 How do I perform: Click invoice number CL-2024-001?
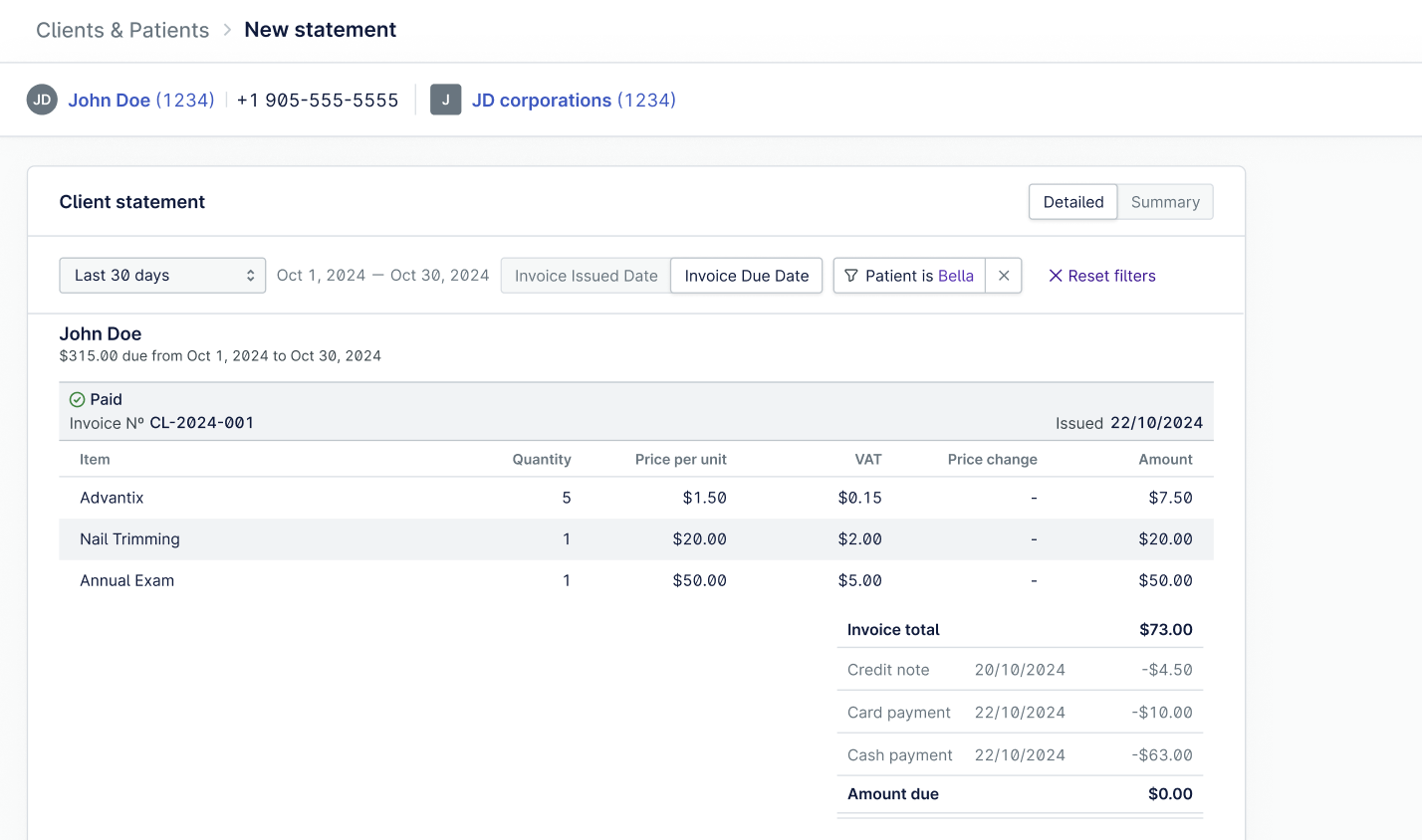tap(201, 423)
